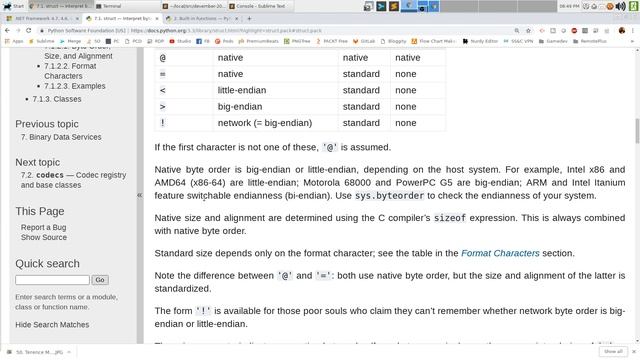Click the 'network (= big-endian)' table cell

click(x=276, y=123)
